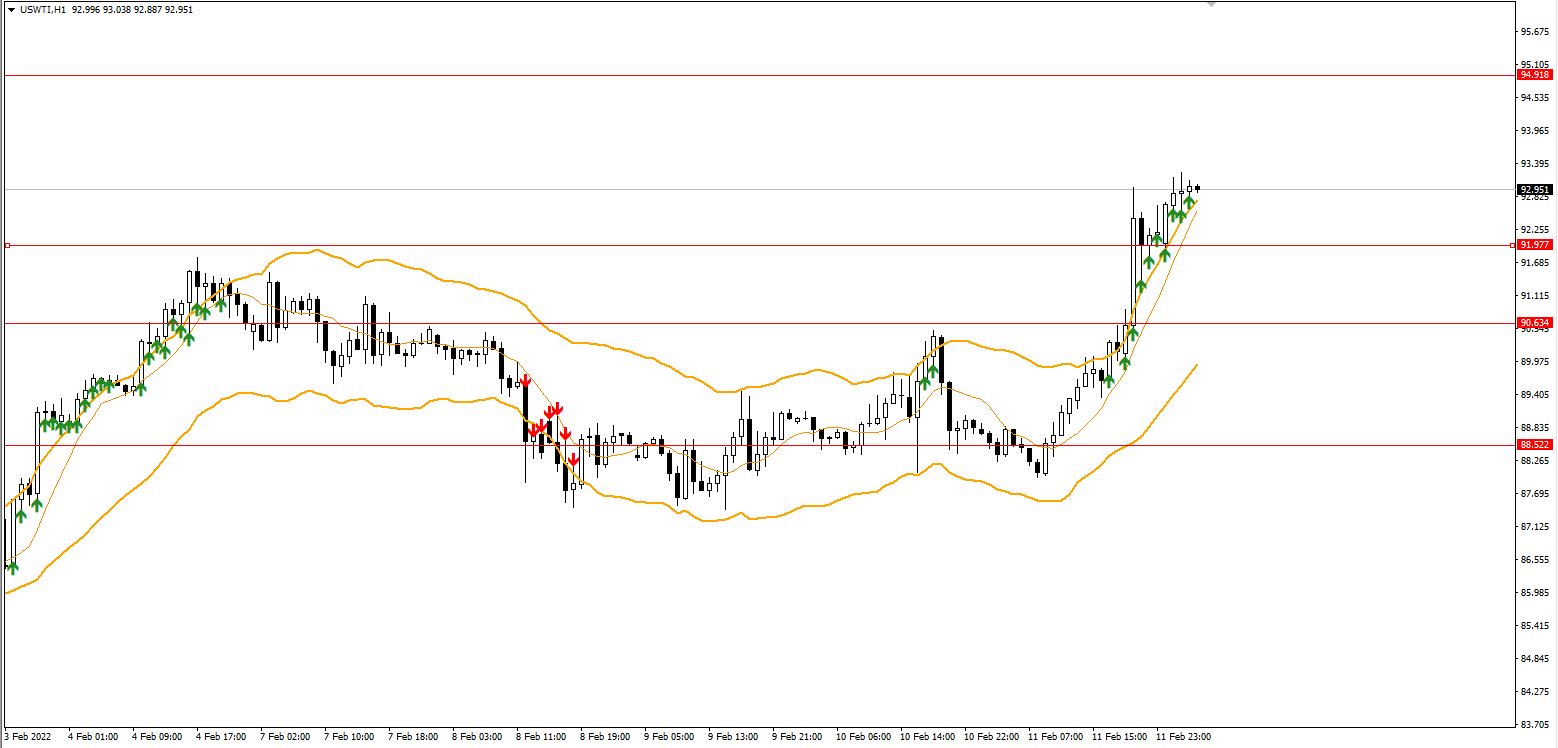Viewport: 1558px width, 748px height.
Task: Click the red 94.918 level price tag
Action: pyautogui.click(x=1534, y=75)
